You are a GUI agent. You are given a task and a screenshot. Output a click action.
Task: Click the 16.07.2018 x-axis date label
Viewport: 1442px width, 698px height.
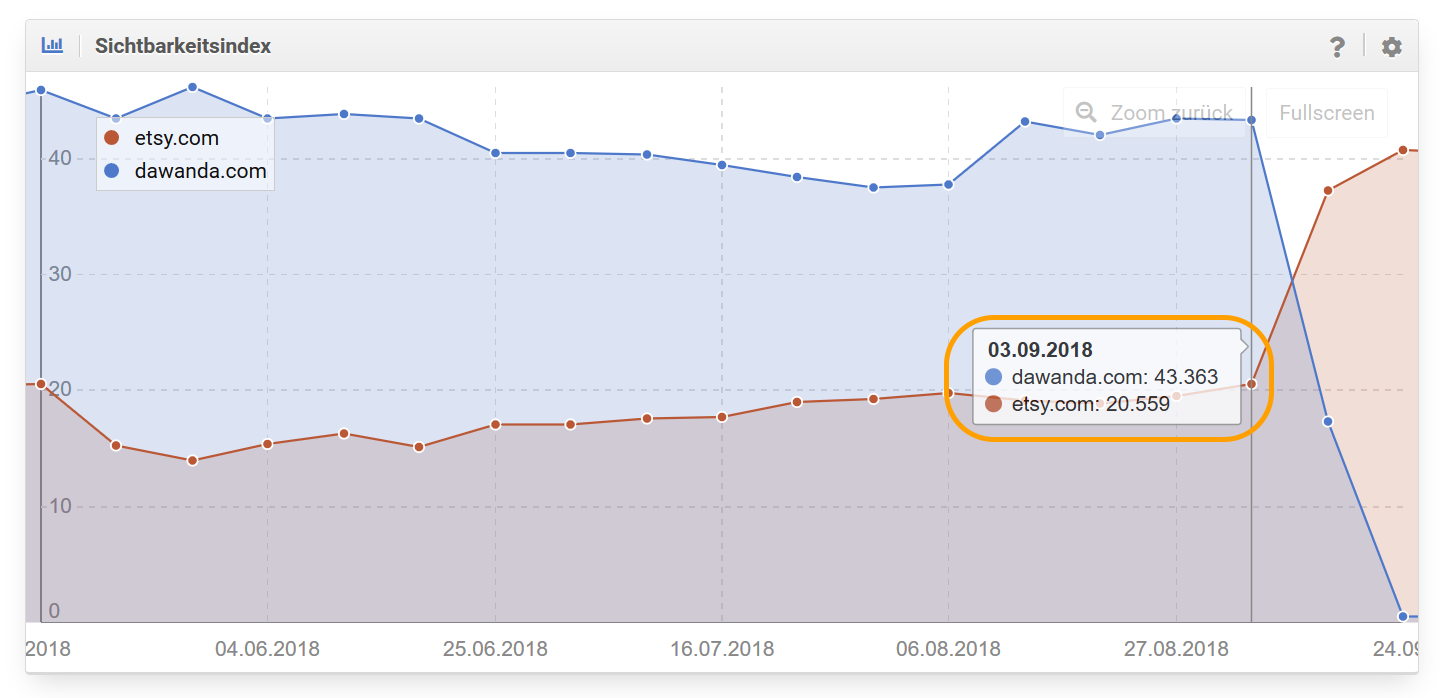coord(722,649)
